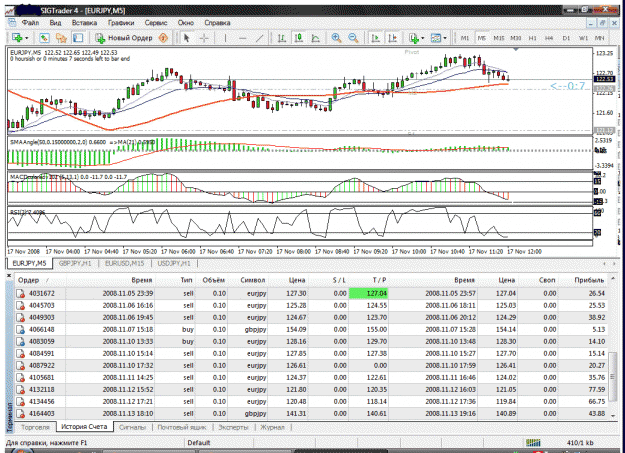Click the Новый Ордер button
This screenshot has height=453, width=625.
click(x=124, y=38)
